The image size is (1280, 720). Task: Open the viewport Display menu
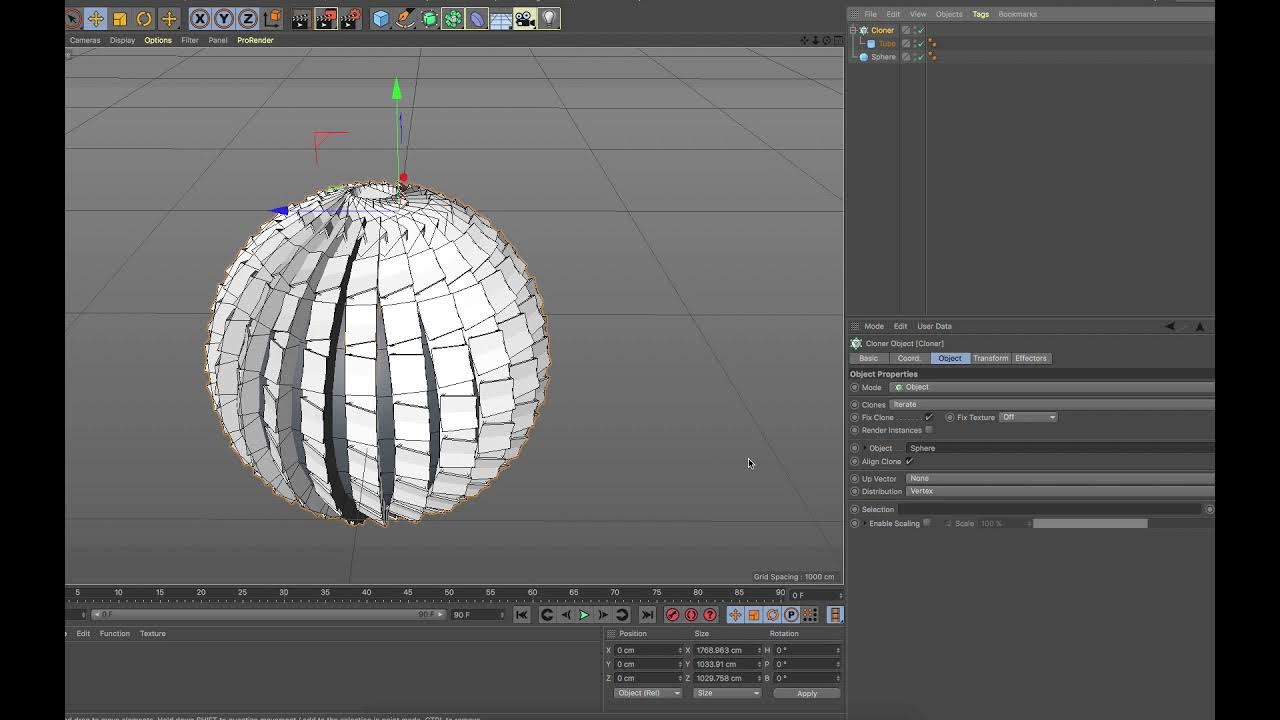point(122,40)
